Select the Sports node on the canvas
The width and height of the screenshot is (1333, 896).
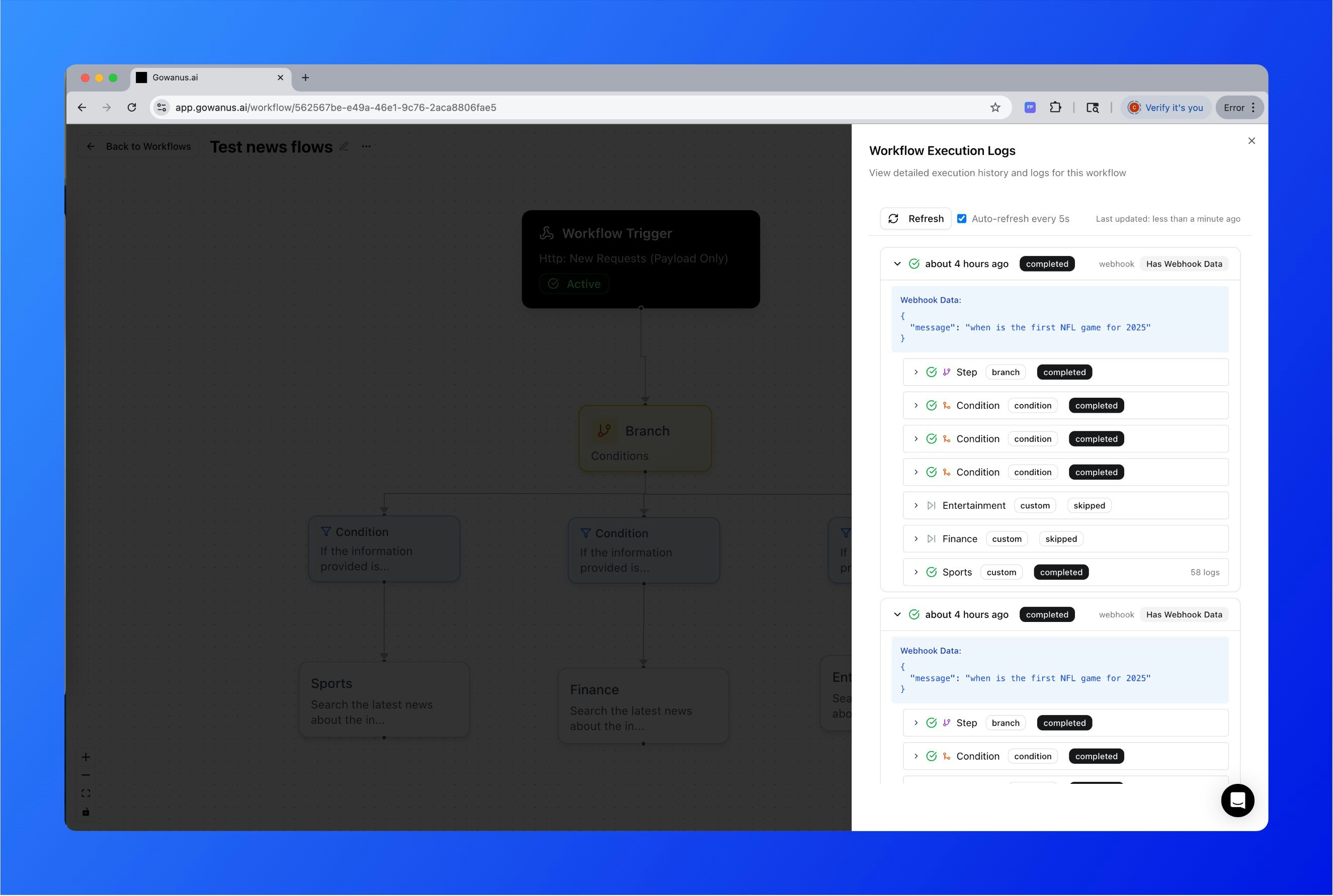384,700
